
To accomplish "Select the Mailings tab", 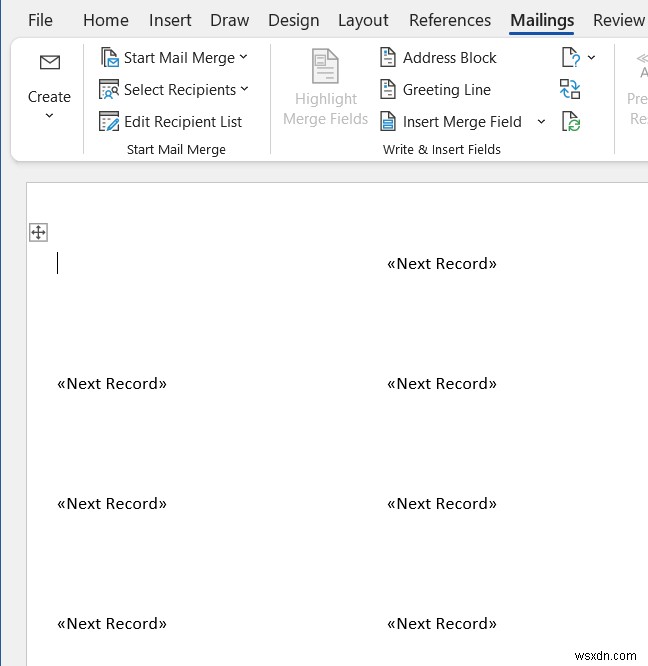I will tap(542, 20).
